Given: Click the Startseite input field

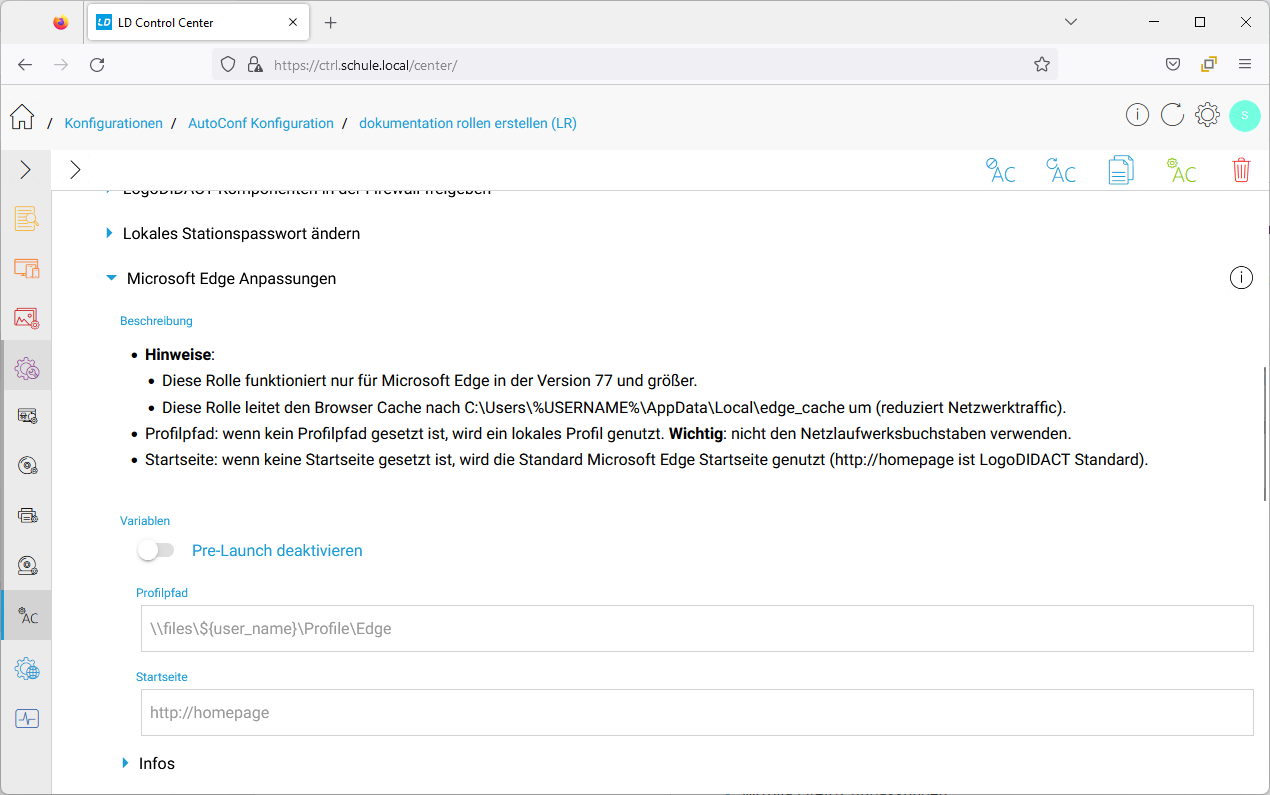Looking at the screenshot, I should [697, 712].
